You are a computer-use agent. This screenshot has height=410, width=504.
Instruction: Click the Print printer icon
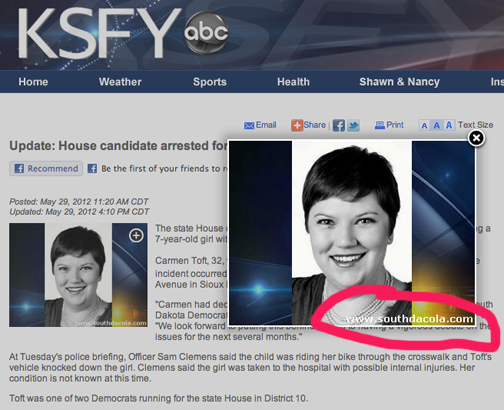(380, 125)
